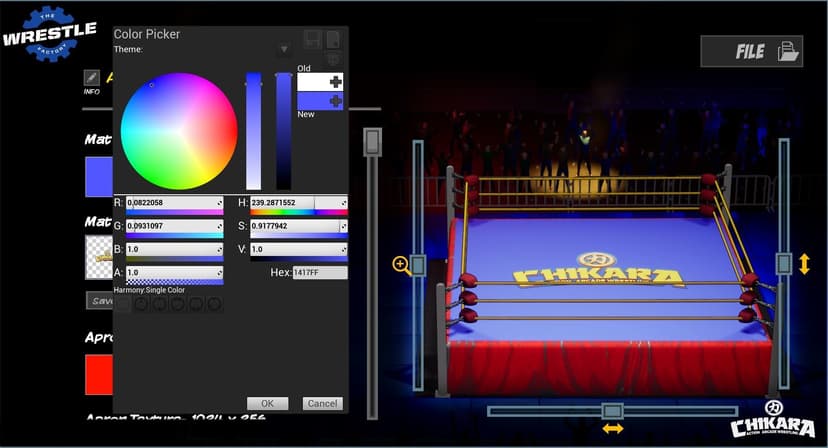Click the zoom magnifier icon
Viewport: 828px width, 448px height.
click(401, 265)
